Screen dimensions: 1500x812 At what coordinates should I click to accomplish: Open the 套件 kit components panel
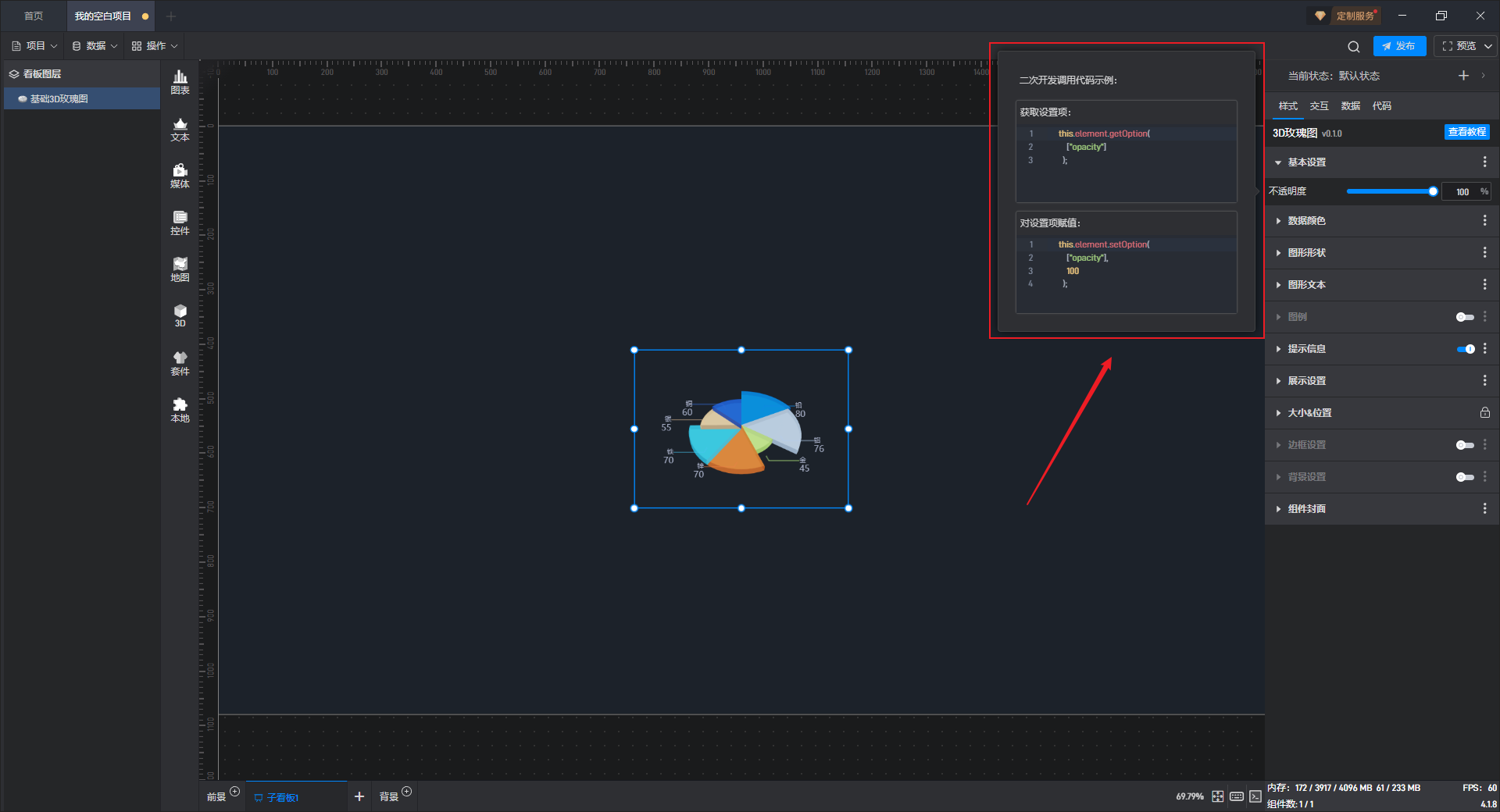180,363
